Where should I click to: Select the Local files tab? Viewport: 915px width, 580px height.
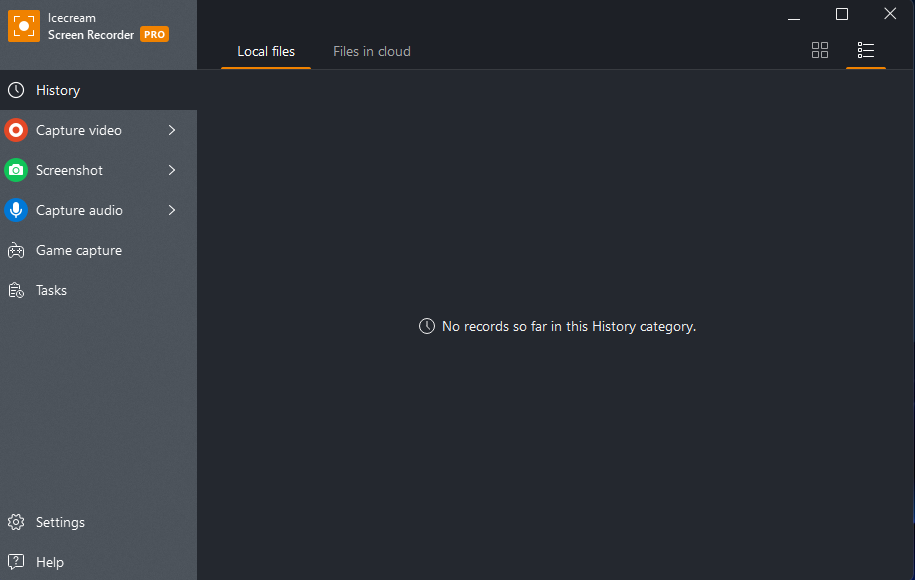pyautogui.click(x=266, y=51)
